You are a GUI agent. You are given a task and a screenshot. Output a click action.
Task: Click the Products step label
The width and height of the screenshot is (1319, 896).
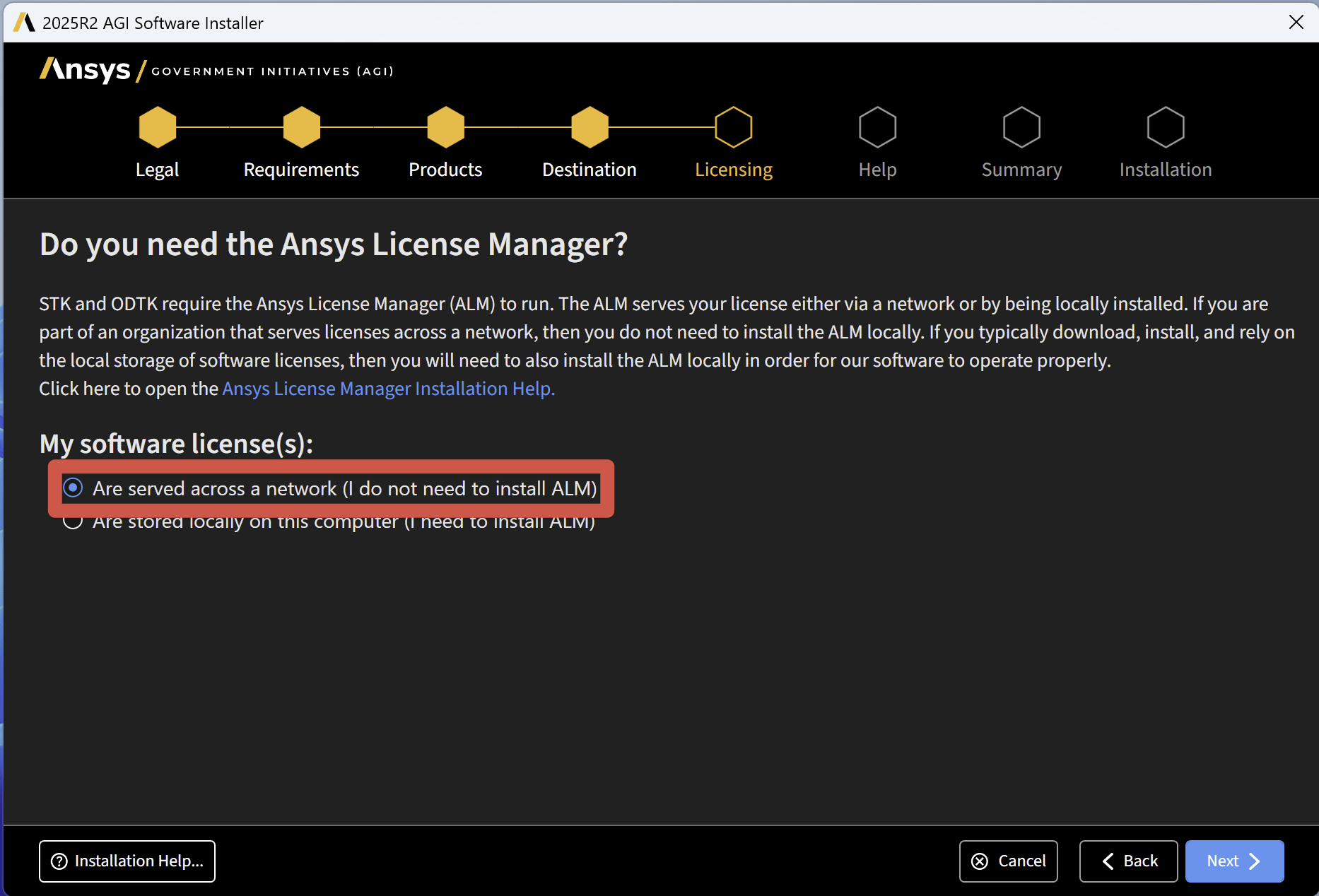click(445, 170)
